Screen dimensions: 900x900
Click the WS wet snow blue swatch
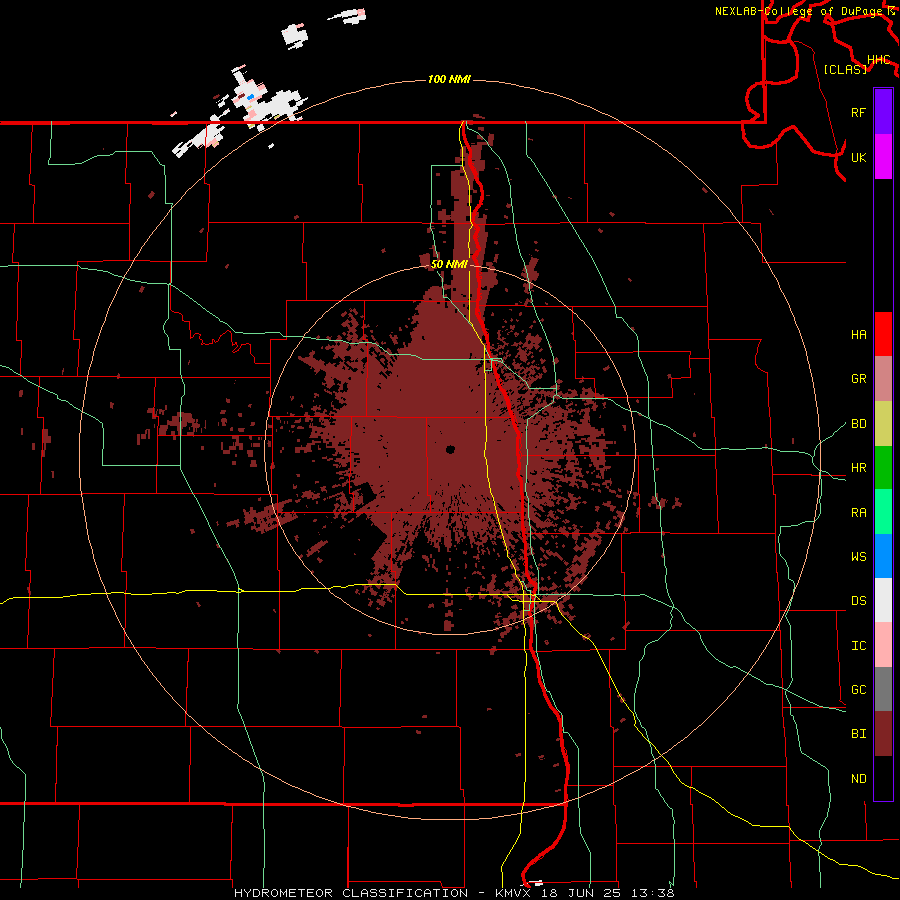tap(883, 556)
